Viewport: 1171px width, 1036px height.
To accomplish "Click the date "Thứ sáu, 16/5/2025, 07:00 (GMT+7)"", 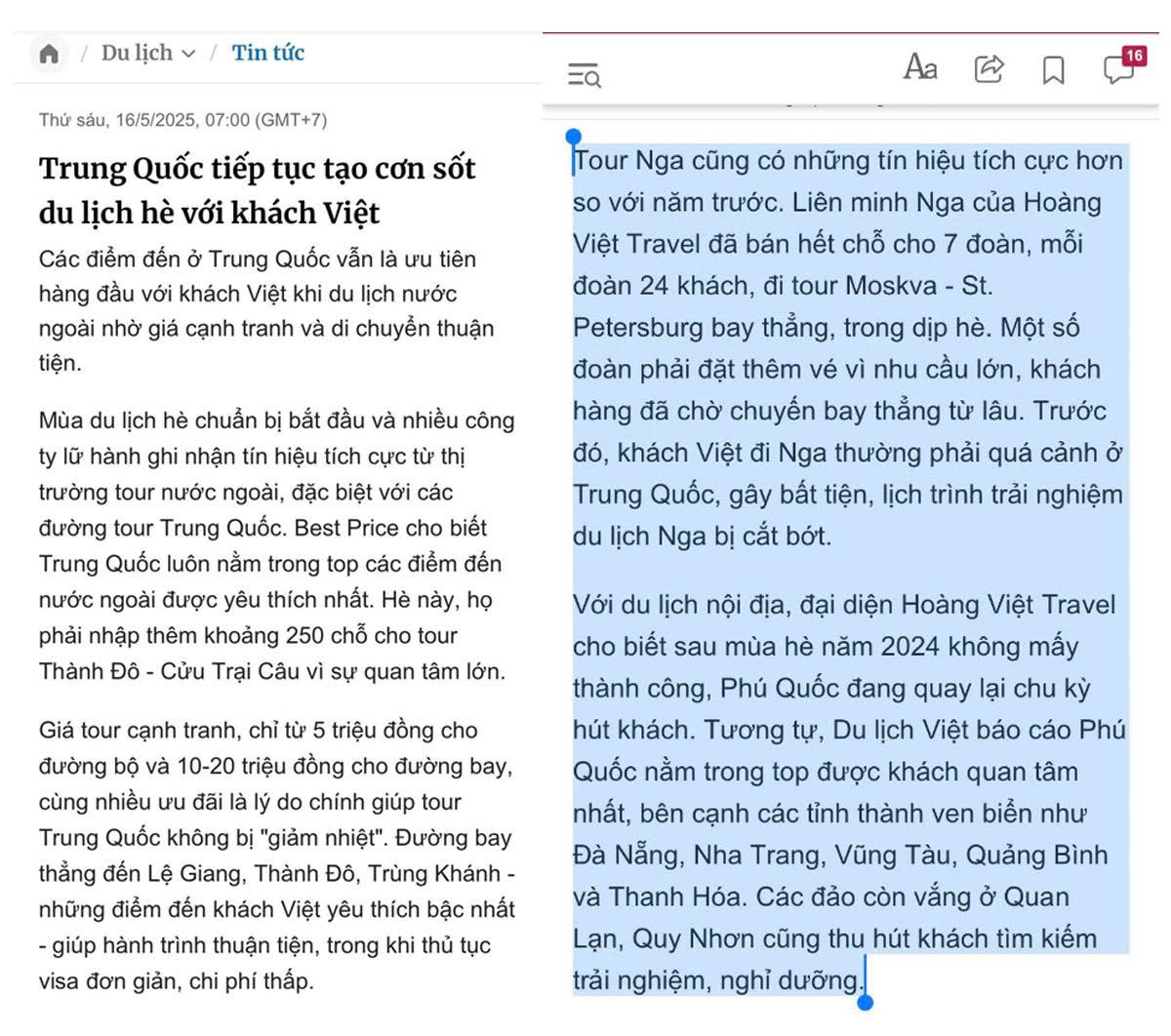I will click(182, 120).
